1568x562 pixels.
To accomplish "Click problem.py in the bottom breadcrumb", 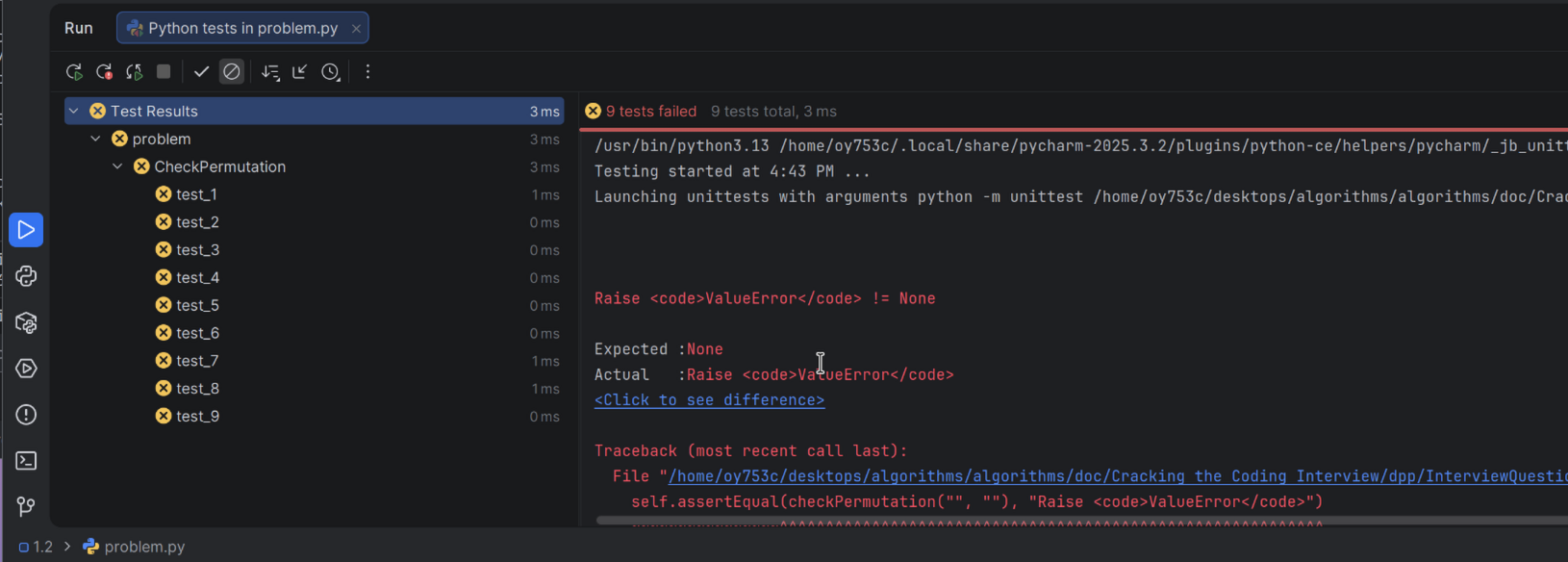I will point(134,547).
